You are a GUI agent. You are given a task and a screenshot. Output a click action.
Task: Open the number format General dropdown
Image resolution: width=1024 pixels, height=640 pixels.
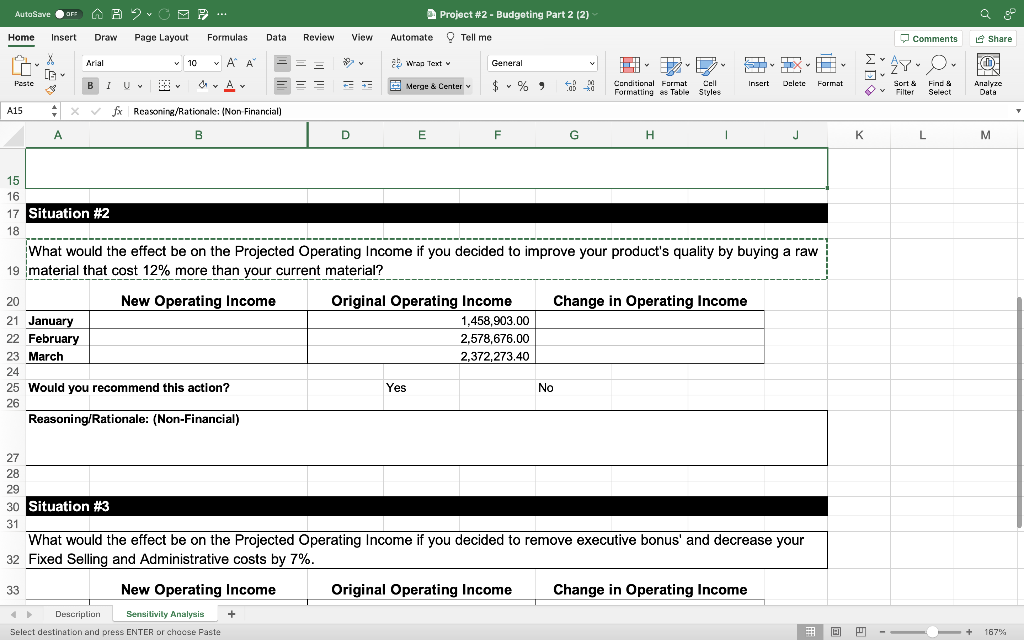tap(542, 62)
